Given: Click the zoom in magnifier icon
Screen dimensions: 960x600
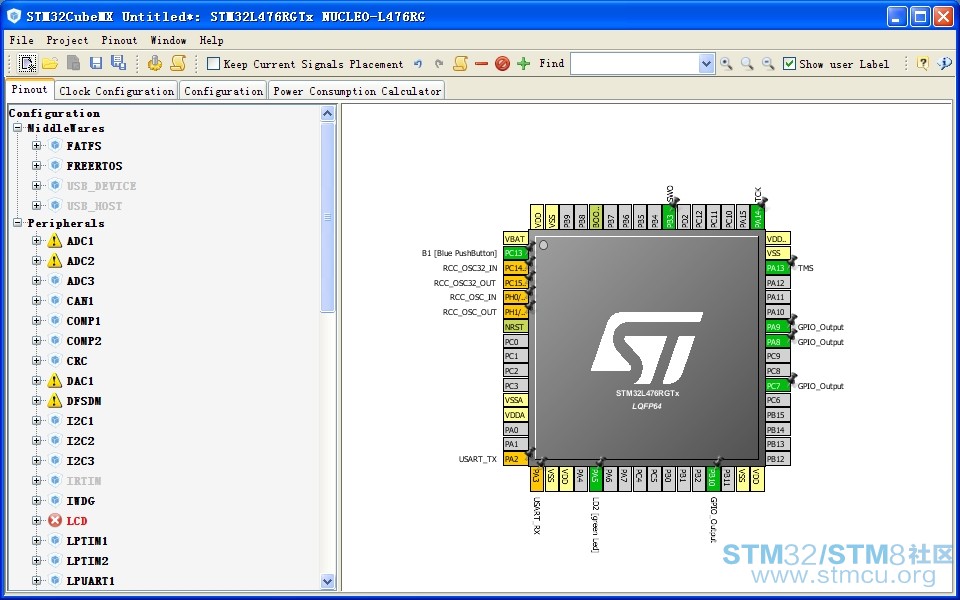Looking at the screenshot, I should point(726,63).
